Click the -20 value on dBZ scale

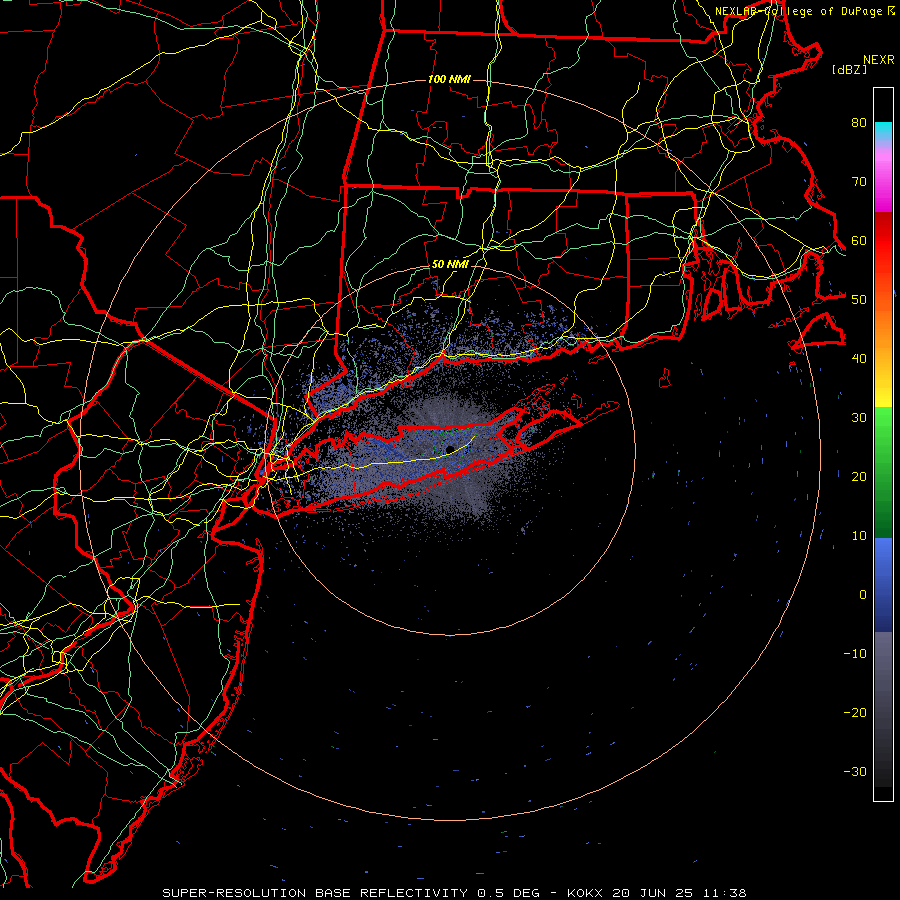coord(855,713)
